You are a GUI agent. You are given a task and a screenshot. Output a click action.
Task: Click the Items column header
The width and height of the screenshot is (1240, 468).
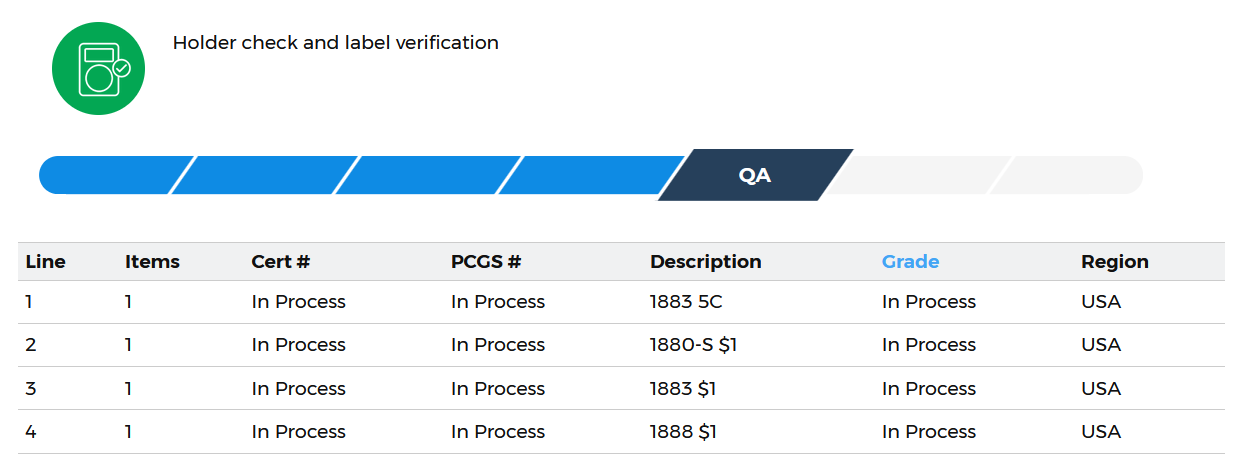(152, 262)
